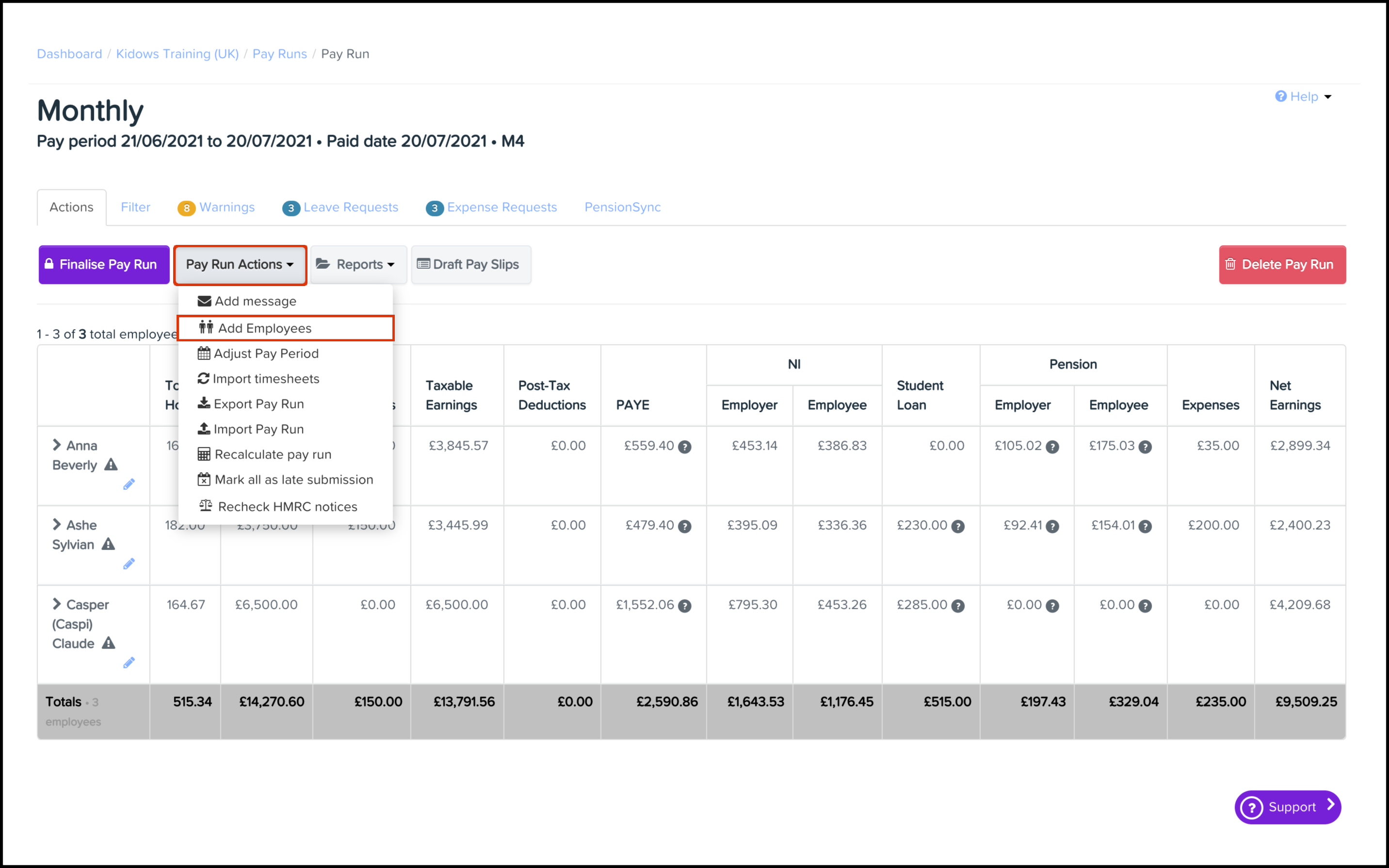Expand Anna Beverly's row details
The width and height of the screenshot is (1389, 868).
pyautogui.click(x=56, y=445)
